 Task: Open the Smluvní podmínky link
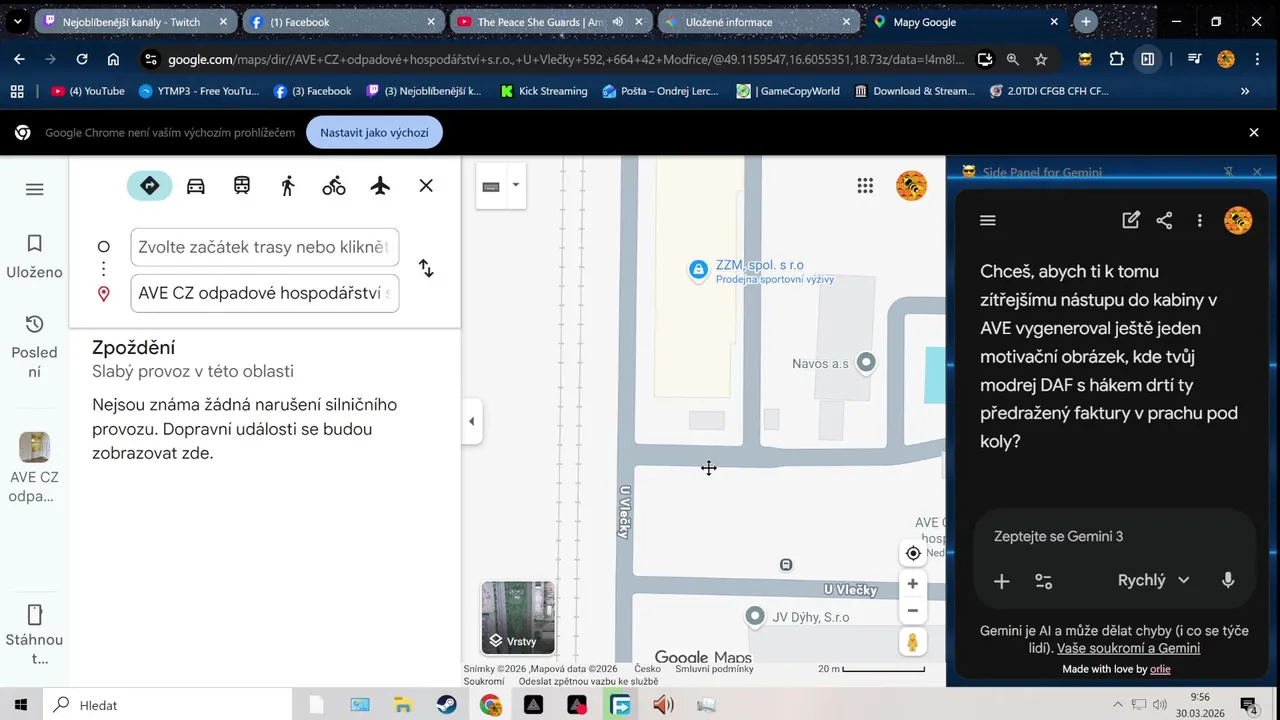pyautogui.click(x=714, y=669)
